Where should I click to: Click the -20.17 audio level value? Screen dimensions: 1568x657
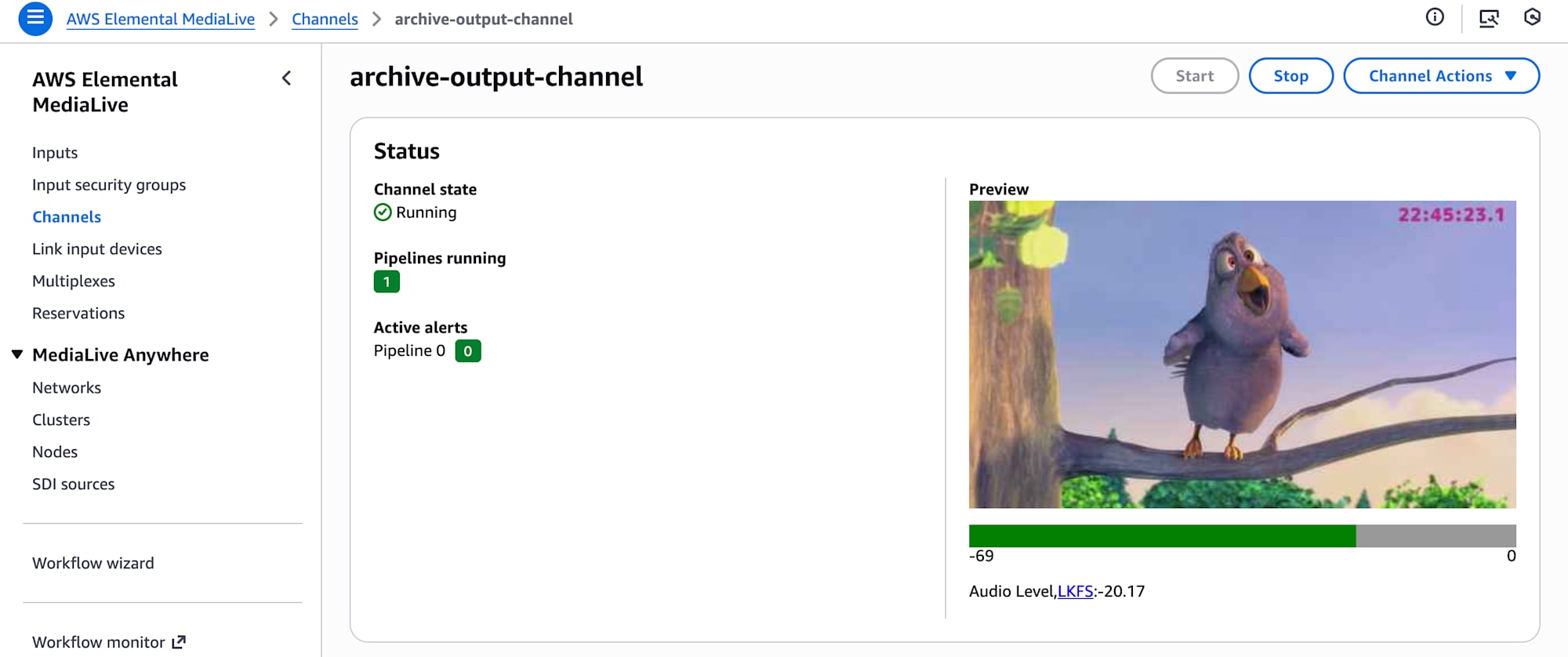(x=1121, y=592)
